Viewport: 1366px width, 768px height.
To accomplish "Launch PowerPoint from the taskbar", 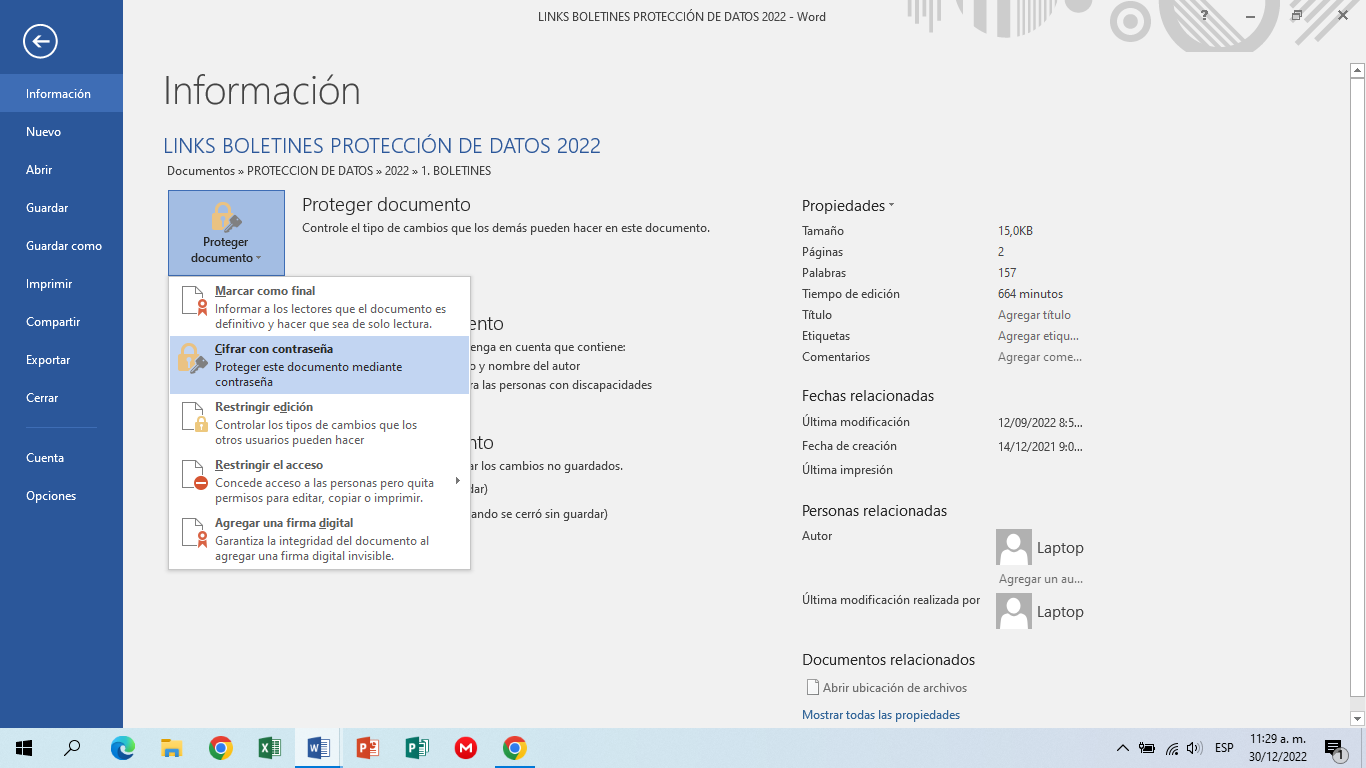I will (367, 747).
